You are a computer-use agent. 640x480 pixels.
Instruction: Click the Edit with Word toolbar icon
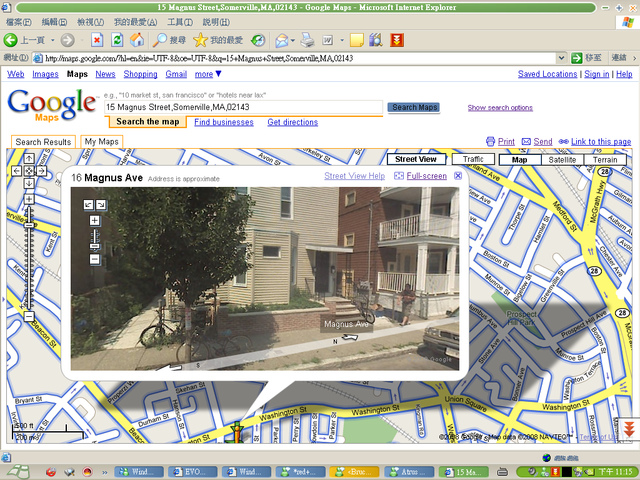[x=328, y=40]
